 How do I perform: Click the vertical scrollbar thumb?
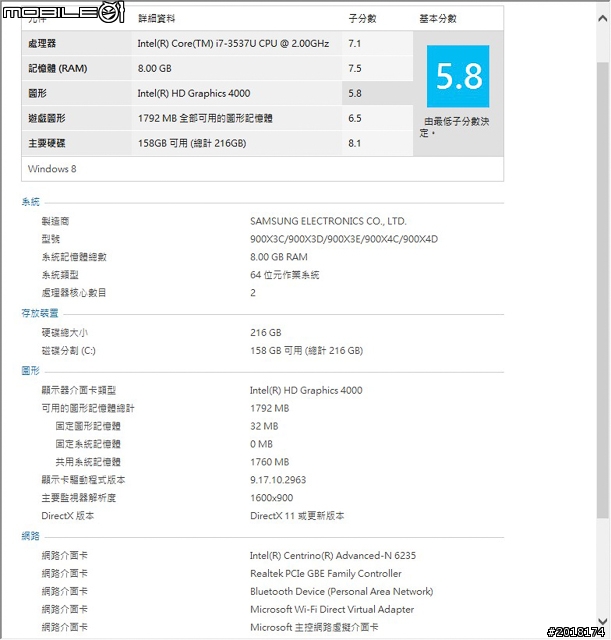602,290
